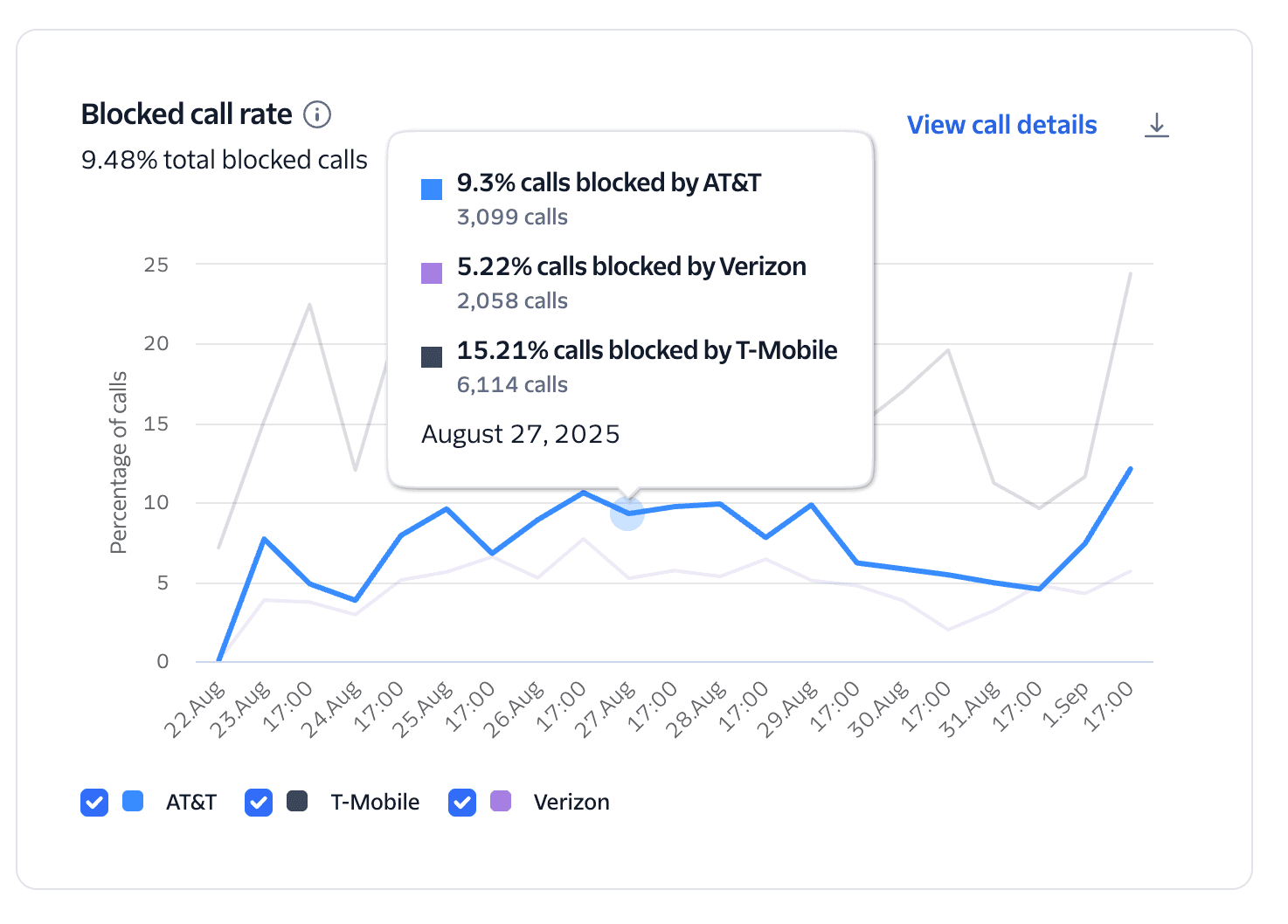Image resolution: width=1288 pixels, height=924 pixels.
Task: Click the blue square in the tooltip beside AT&T percentage
Action: (431, 188)
